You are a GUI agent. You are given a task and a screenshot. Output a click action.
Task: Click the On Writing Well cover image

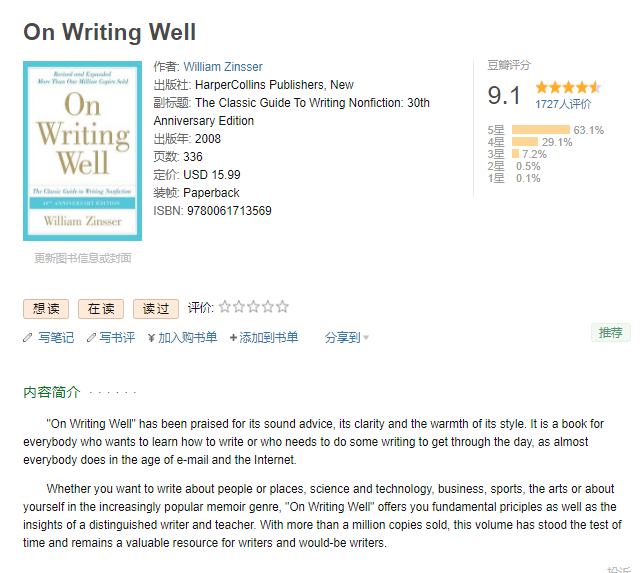82,151
